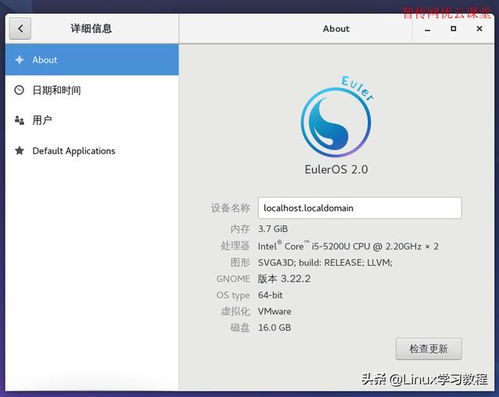This screenshot has width=499, height=397.
Task: Maximize the About window
Action: tap(453, 29)
